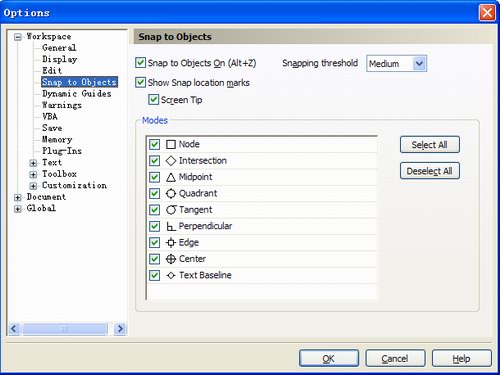Screen dimensions: 500x375
Task: Expand the Toolbox tree node
Action: tap(33, 174)
